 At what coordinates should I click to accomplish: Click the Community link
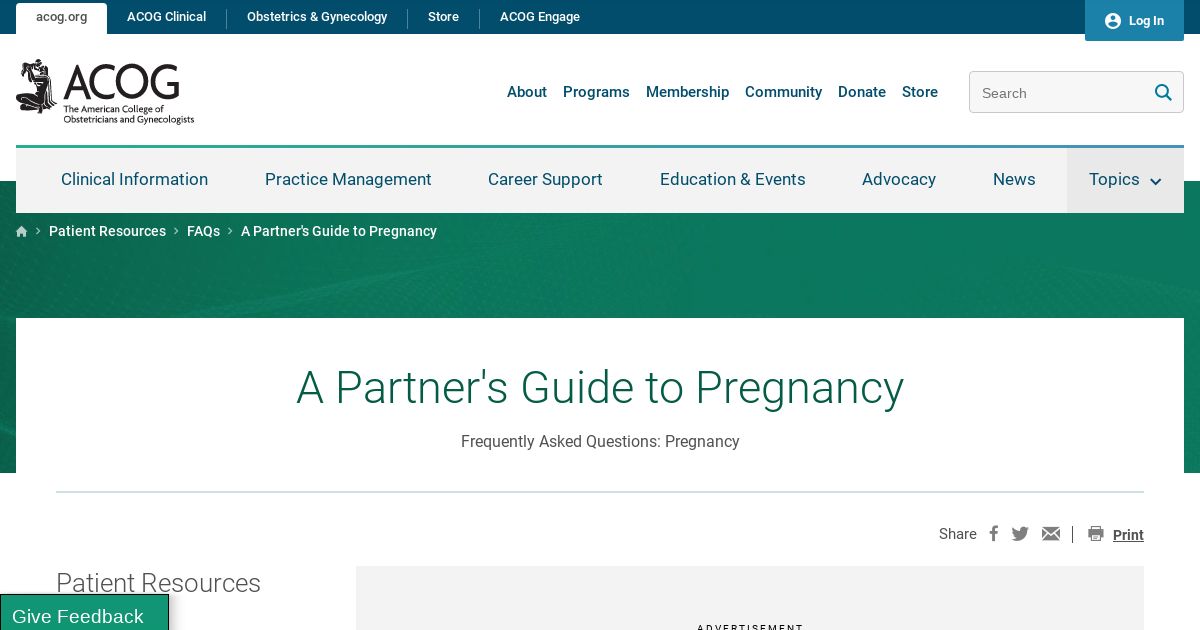(783, 92)
